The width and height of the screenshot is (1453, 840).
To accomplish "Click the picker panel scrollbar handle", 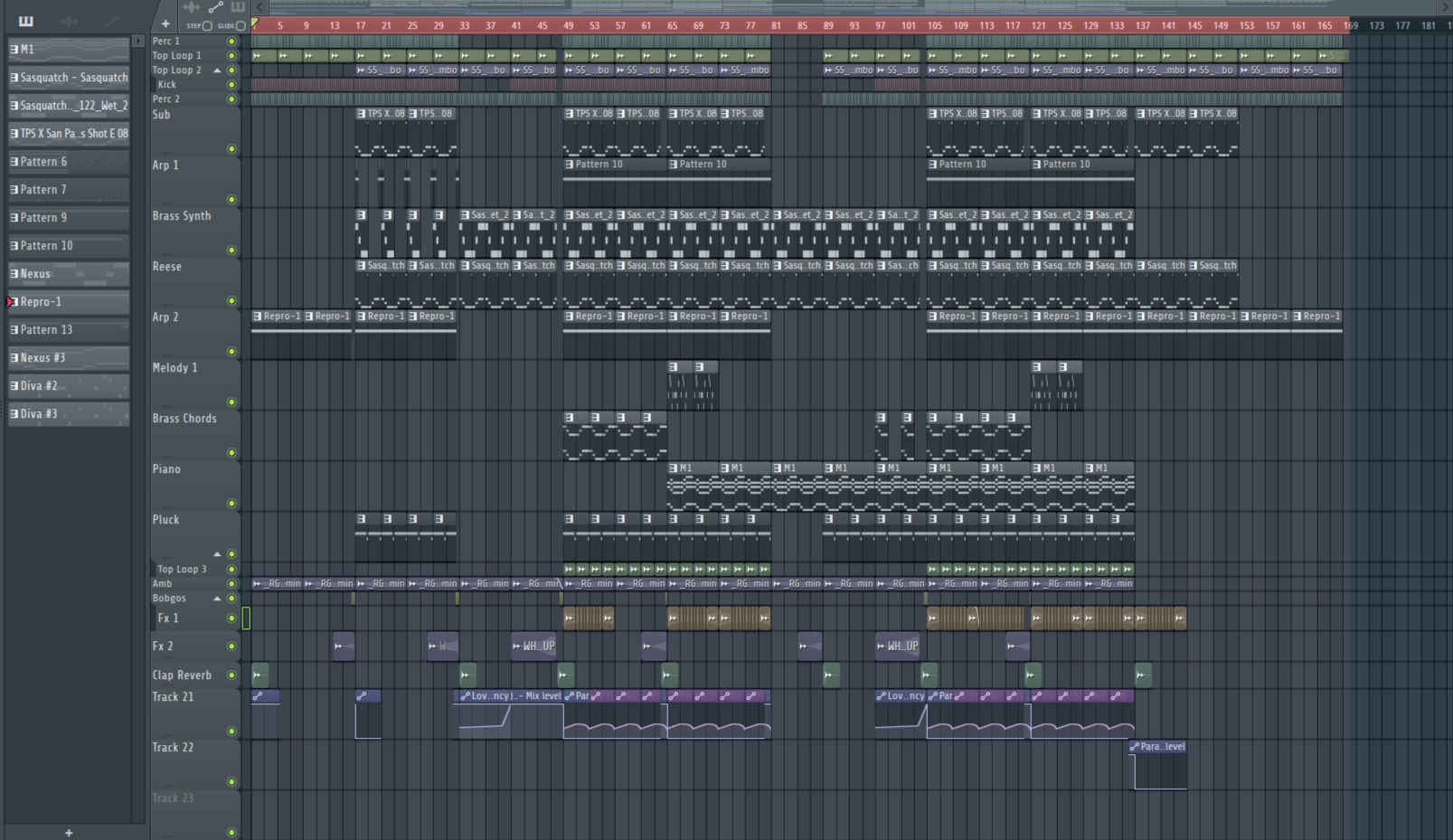I will [x=138, y=41].
